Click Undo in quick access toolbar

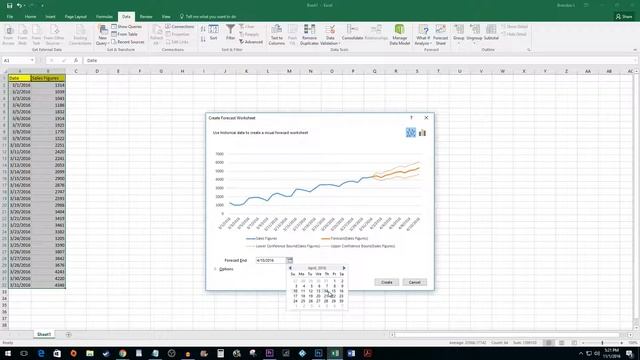pos(19,5)
